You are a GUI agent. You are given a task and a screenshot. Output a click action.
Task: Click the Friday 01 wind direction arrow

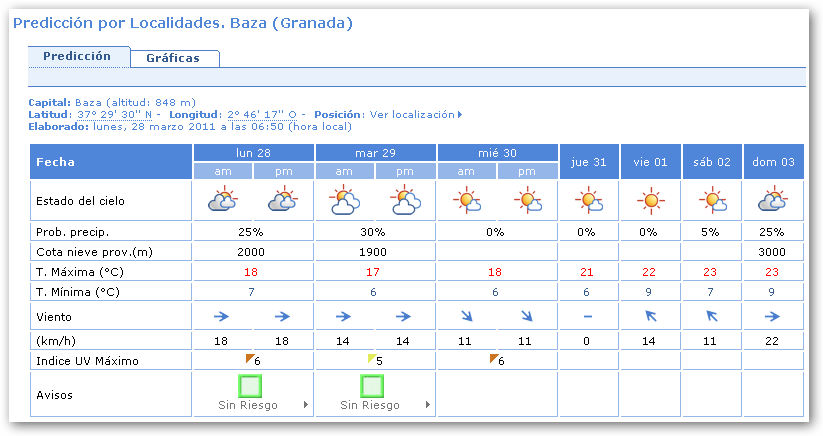(651, 315)
